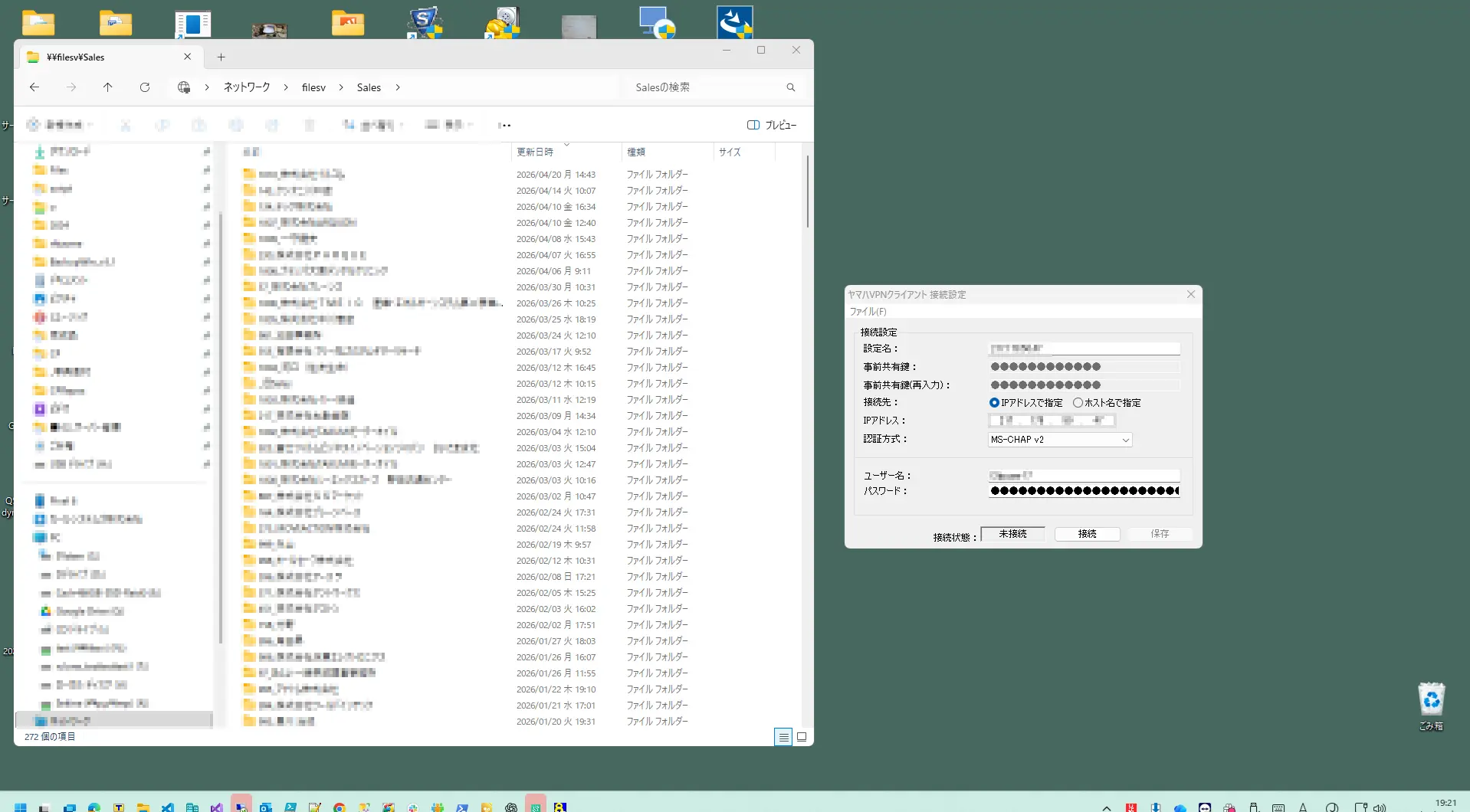
Task: Refresh the Sales folder view
Action: [x=145, y=87]
